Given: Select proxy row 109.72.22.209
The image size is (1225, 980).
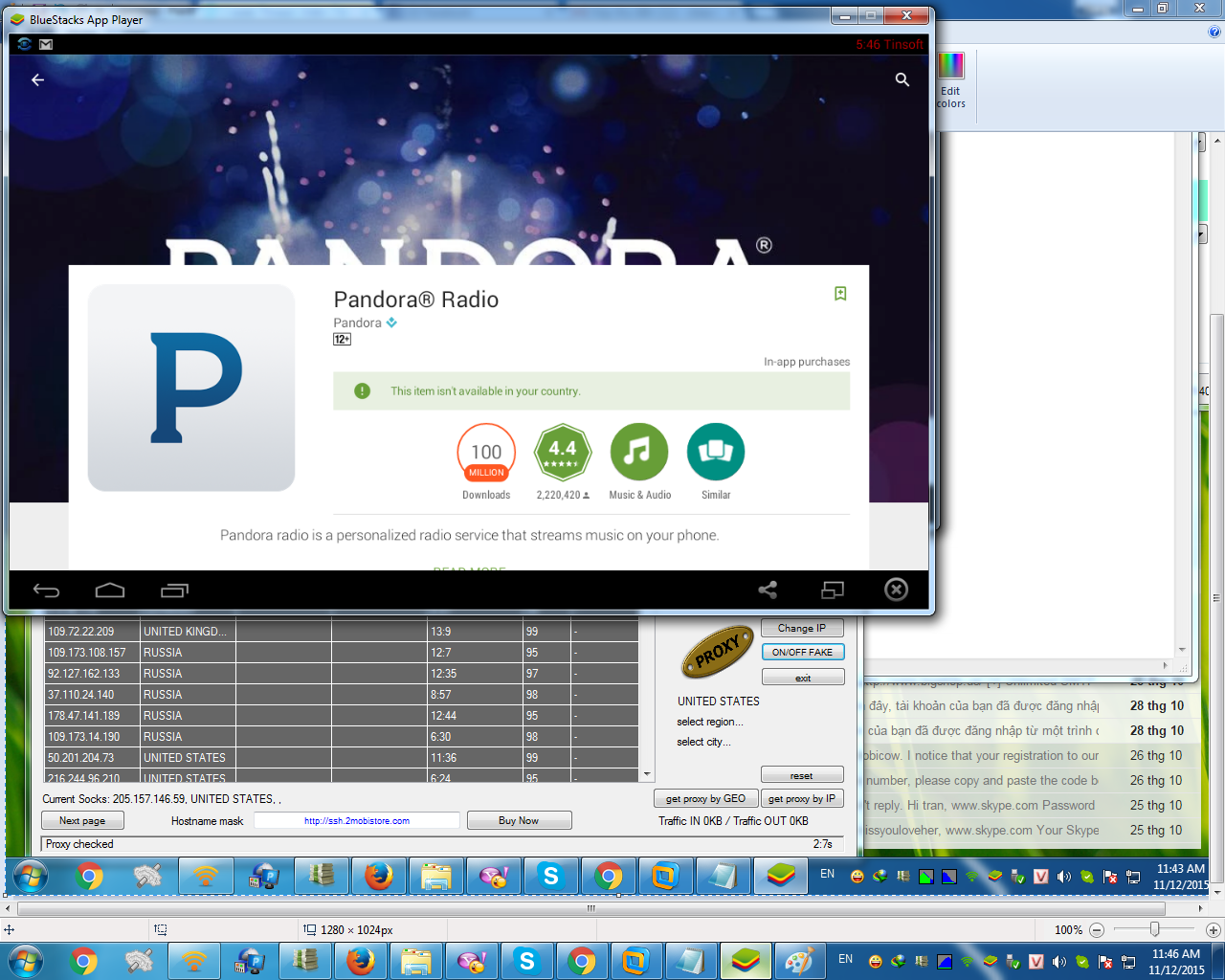Looking at the screenshot, I should tap(342, 632).
